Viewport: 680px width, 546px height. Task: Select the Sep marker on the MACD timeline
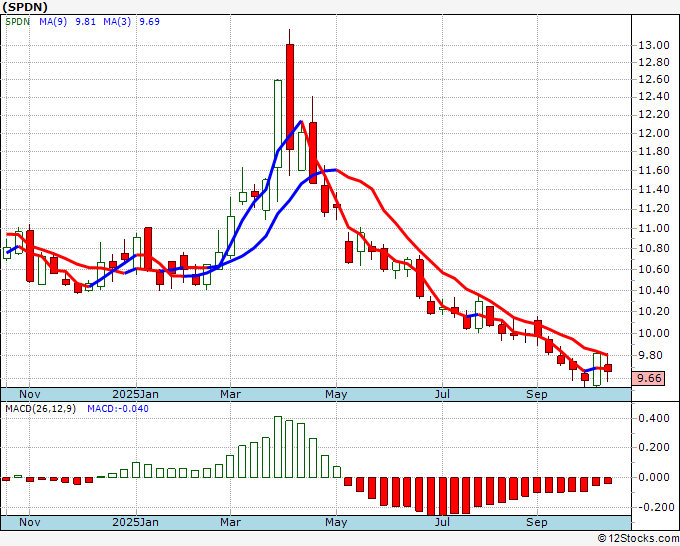[537, 522]
